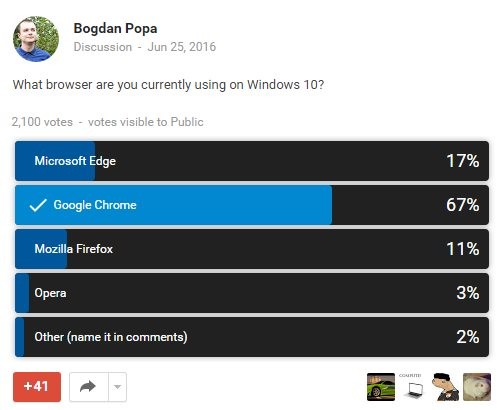The image size is (502, 410).
Task: Click the cartoon man commenter avatar
Action: tap(445, 387)
